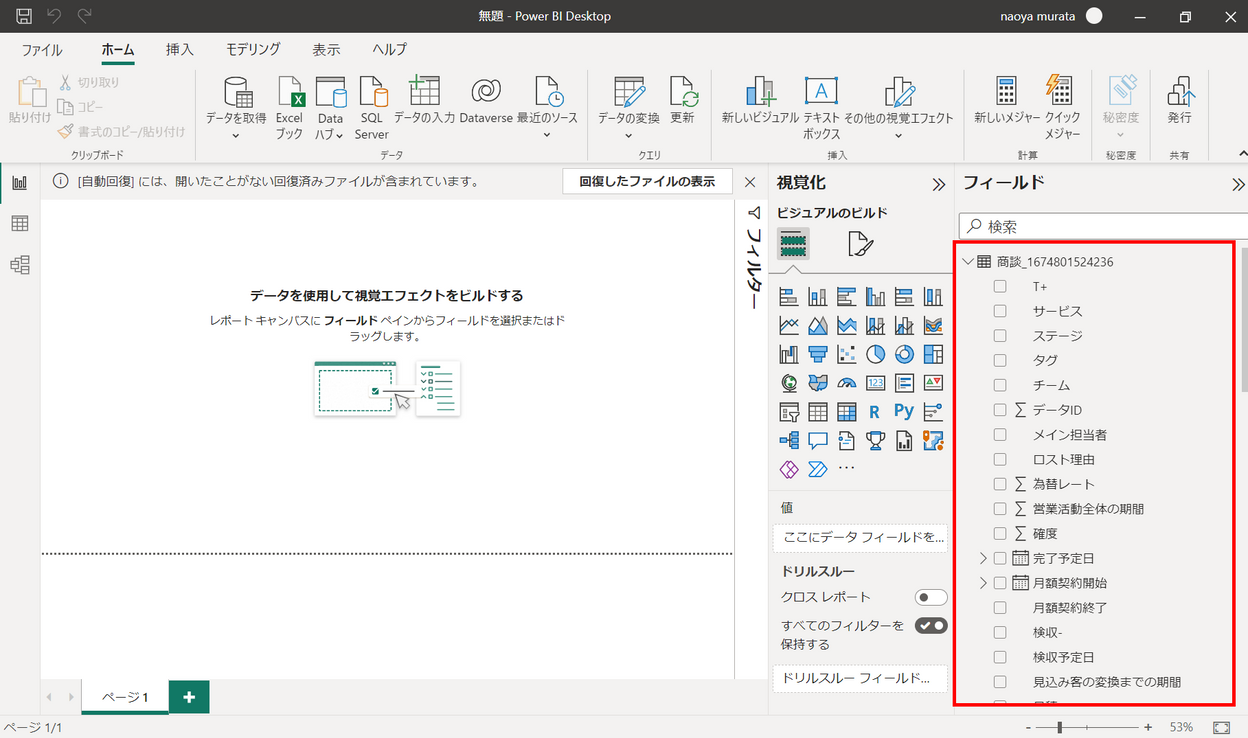The image size is (1248, 738).
Task: Create a 新しいメジャー
Action: tap(1007, 100)
